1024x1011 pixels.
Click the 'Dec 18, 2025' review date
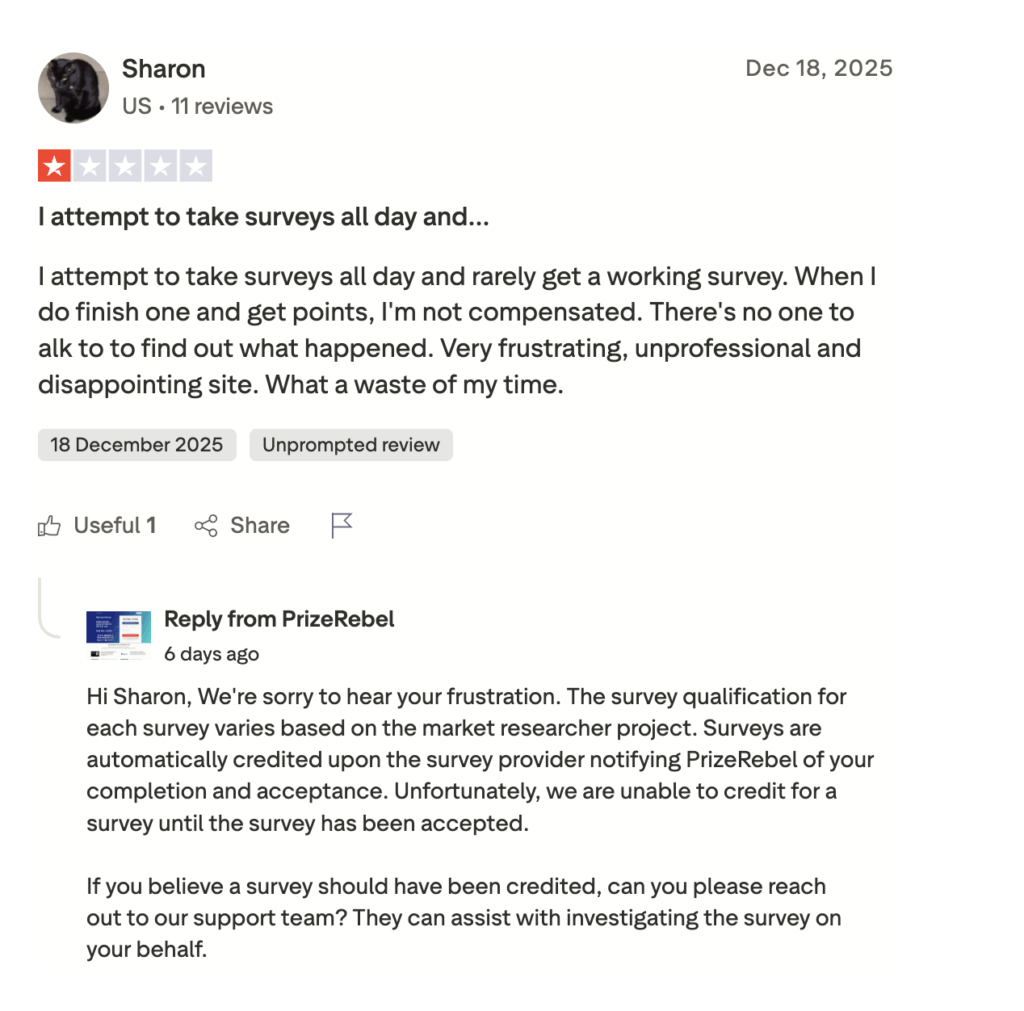[x=819, y=68]
